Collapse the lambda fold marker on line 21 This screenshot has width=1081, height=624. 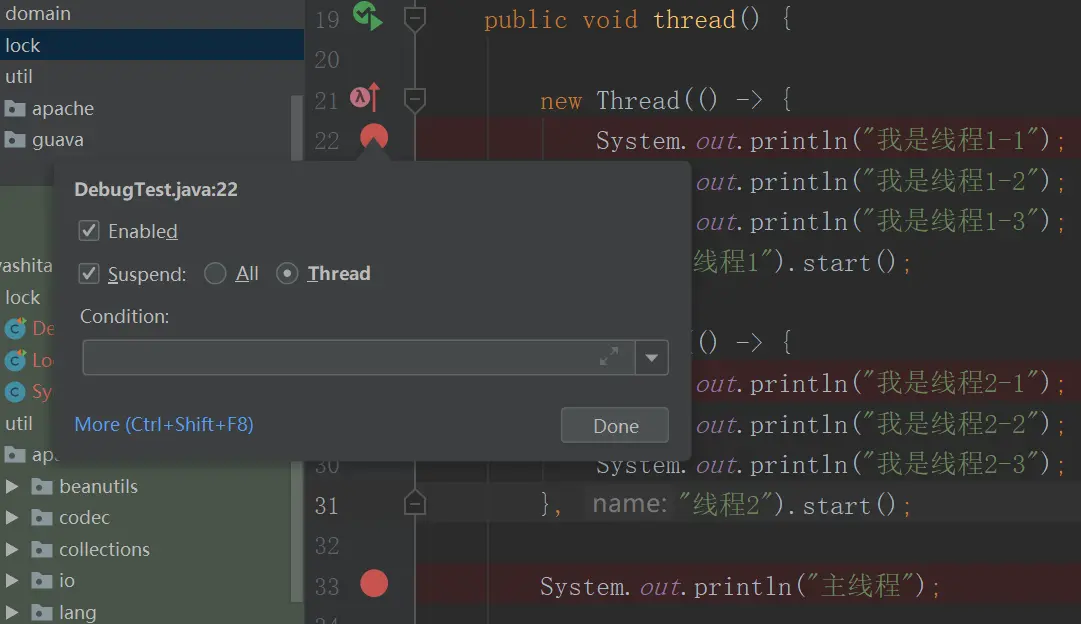(414, 100)
